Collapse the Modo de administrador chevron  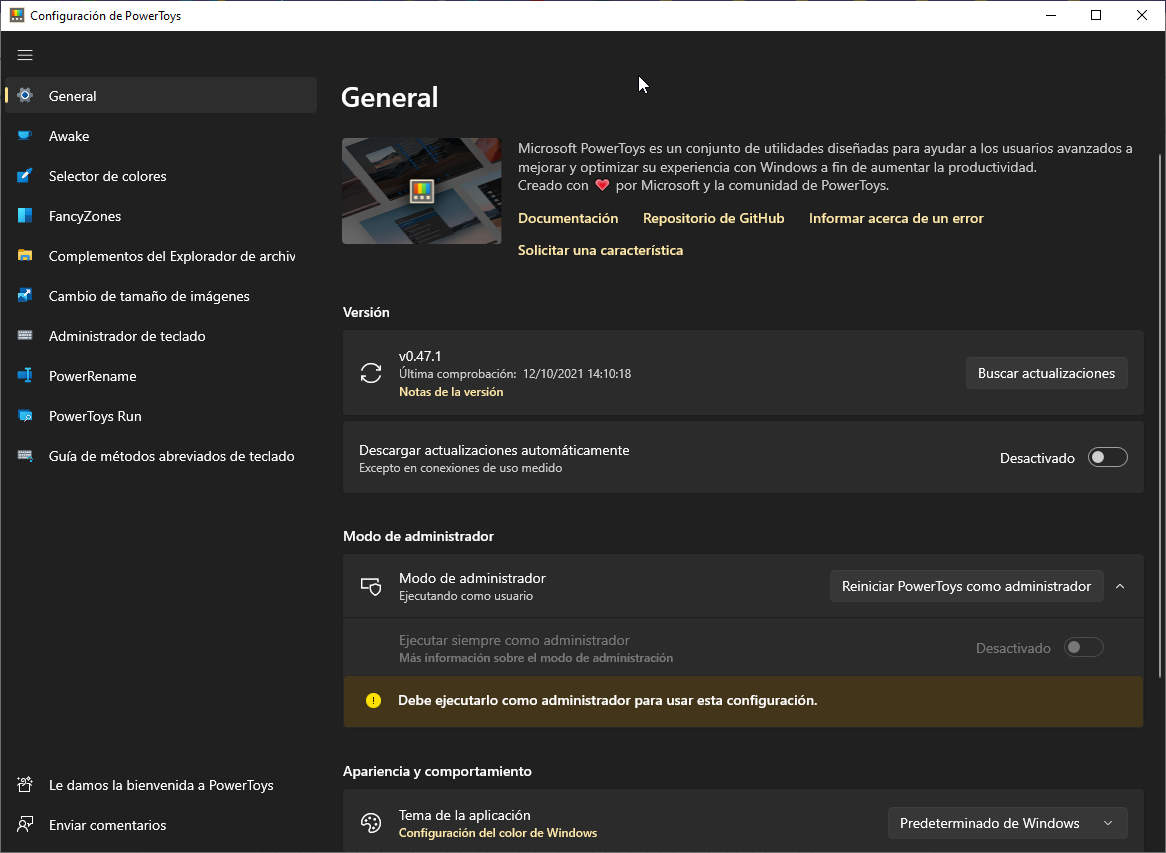tap(1120, 586)
